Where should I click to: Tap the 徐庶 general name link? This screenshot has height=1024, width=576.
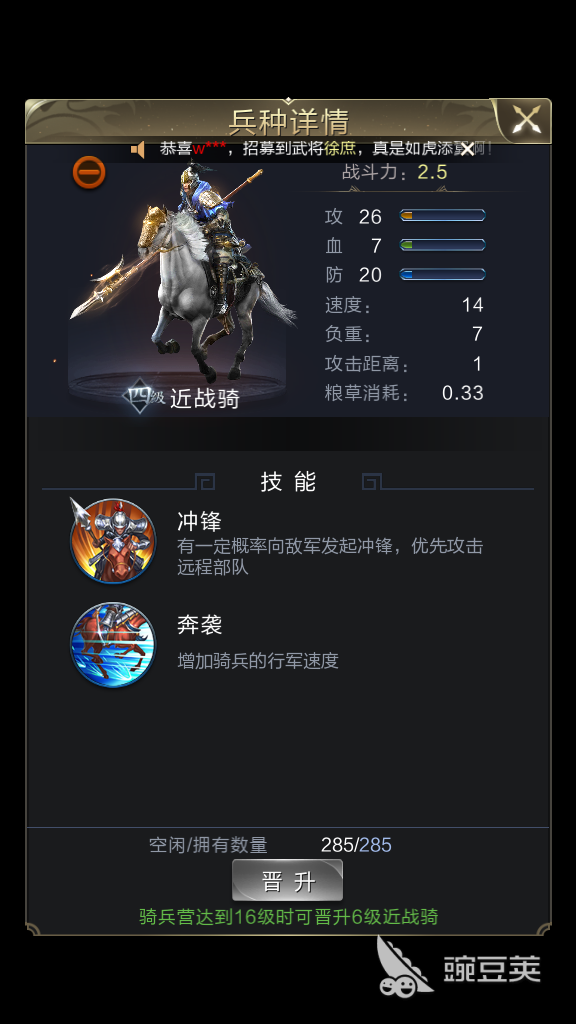coord(340,149)
